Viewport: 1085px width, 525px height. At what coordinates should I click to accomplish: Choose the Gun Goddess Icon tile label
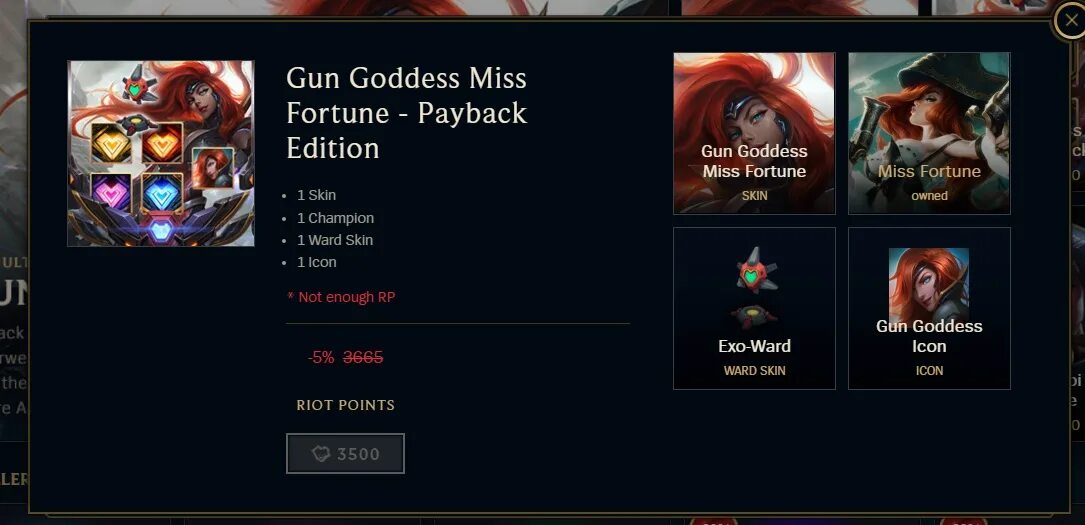pyautogui.click(x=929, y=336)
